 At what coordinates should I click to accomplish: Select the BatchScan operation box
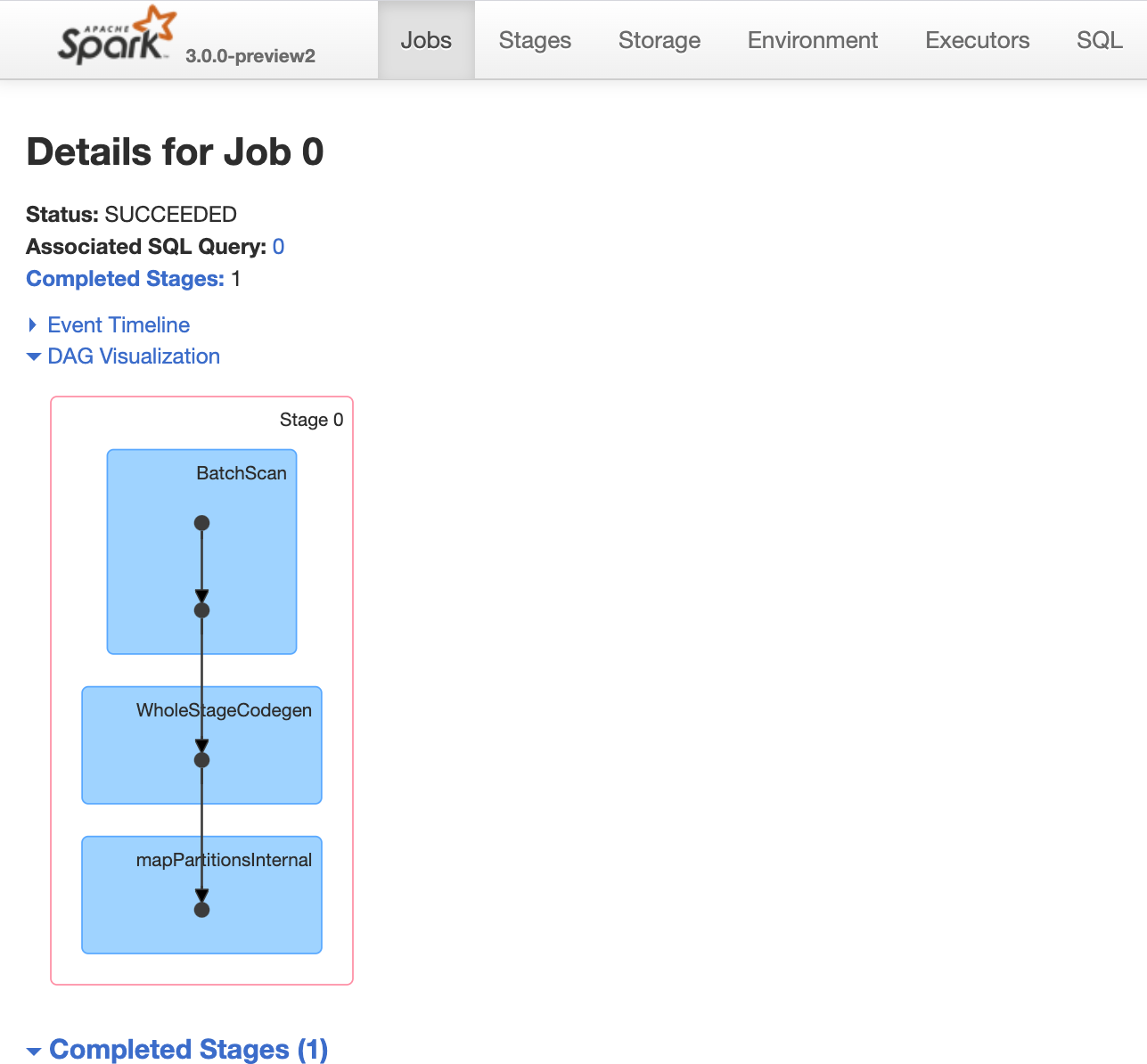point(202,552)
